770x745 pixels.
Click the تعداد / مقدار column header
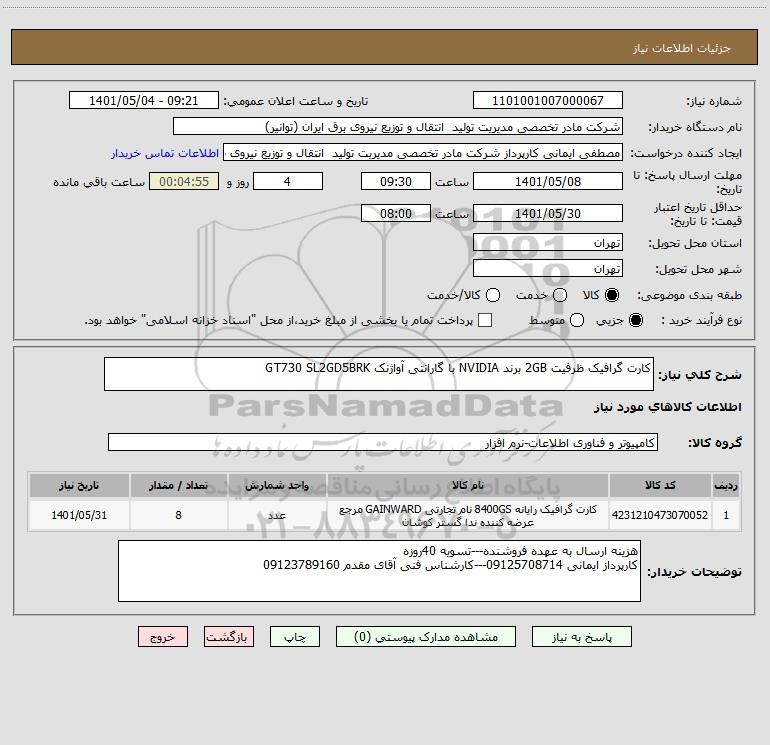pos(178,485)
